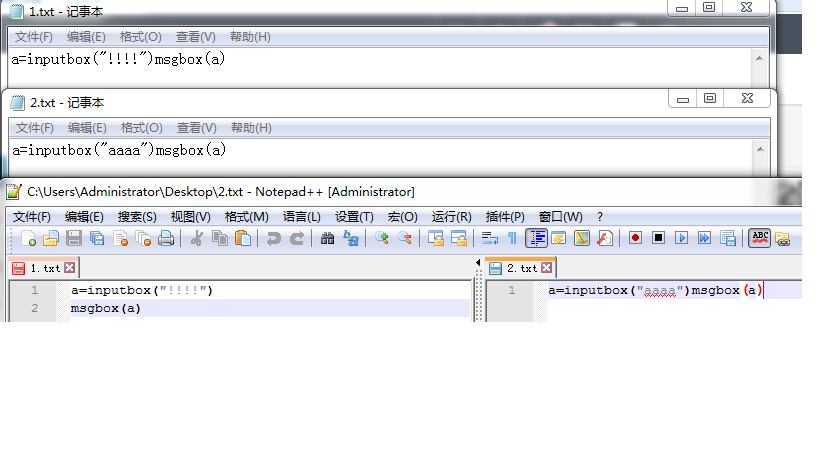Open the 插件(P) menu

505,217
